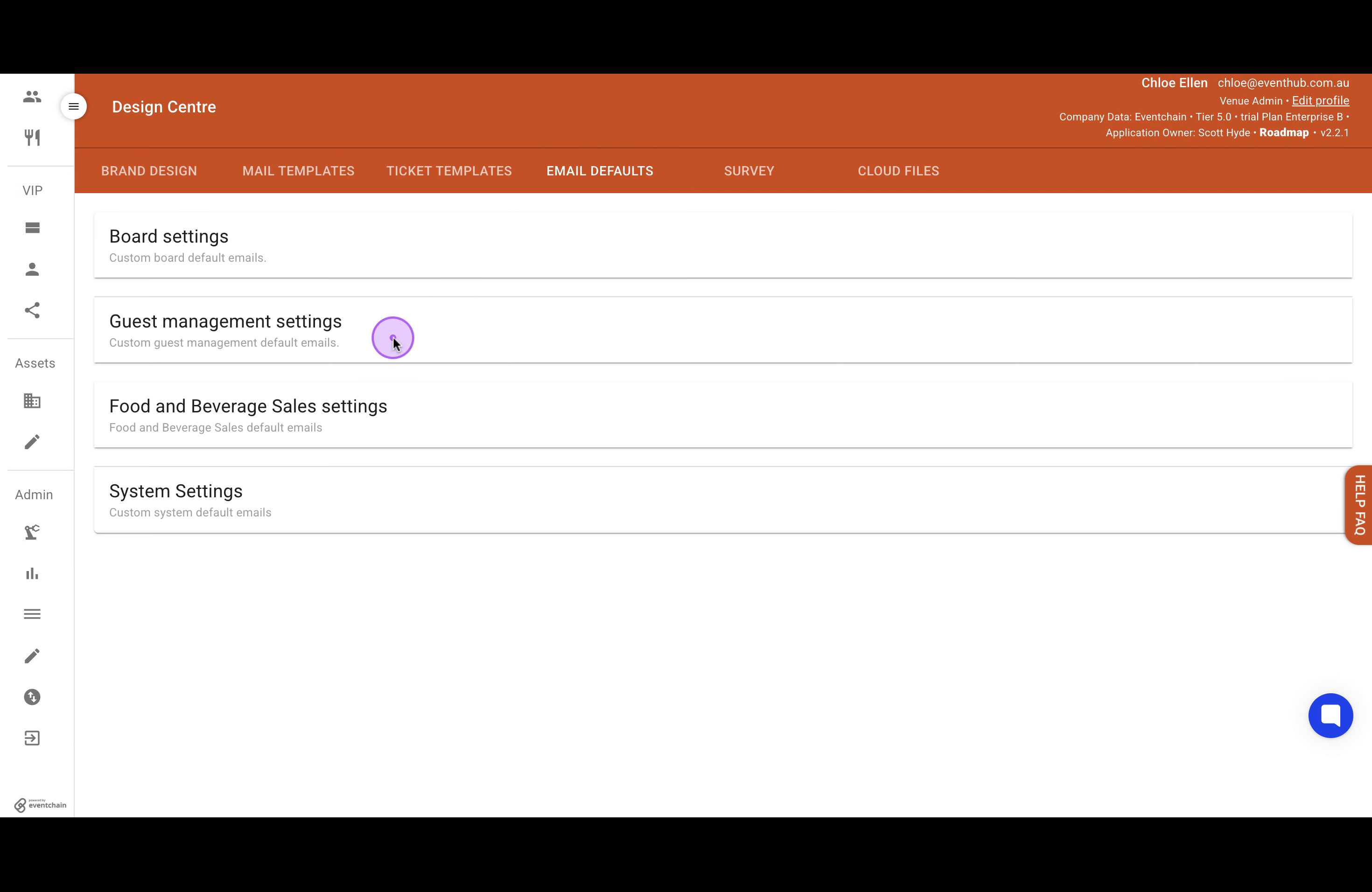Screen dimensions: 1372x892
Task: Click the pencil icon under Admin
Action: [x=32, y=656]
